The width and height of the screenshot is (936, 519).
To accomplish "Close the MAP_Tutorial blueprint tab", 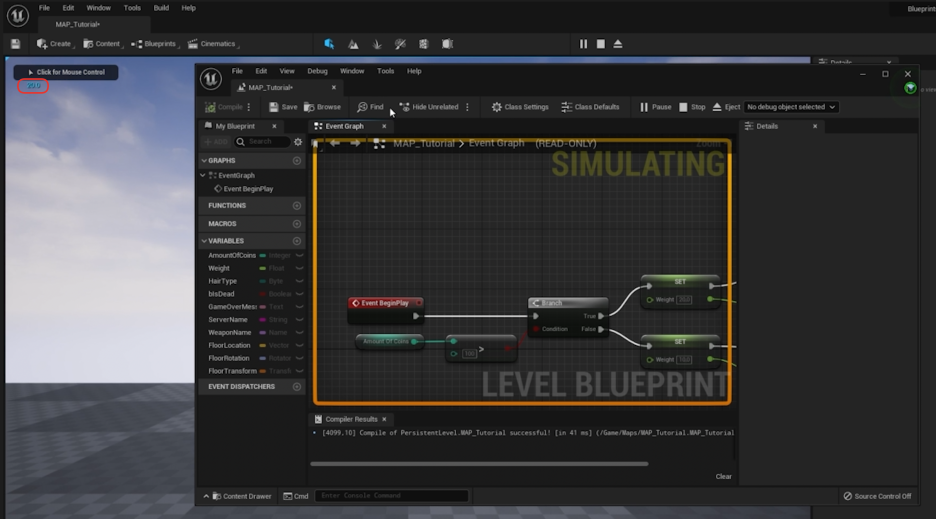I will [x=334, y=87].
